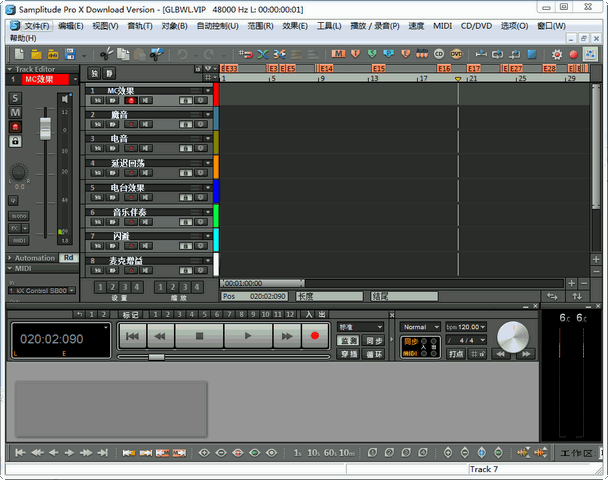Toggle the 循环 loop button
Screen dimensions: 608x480
374,354
